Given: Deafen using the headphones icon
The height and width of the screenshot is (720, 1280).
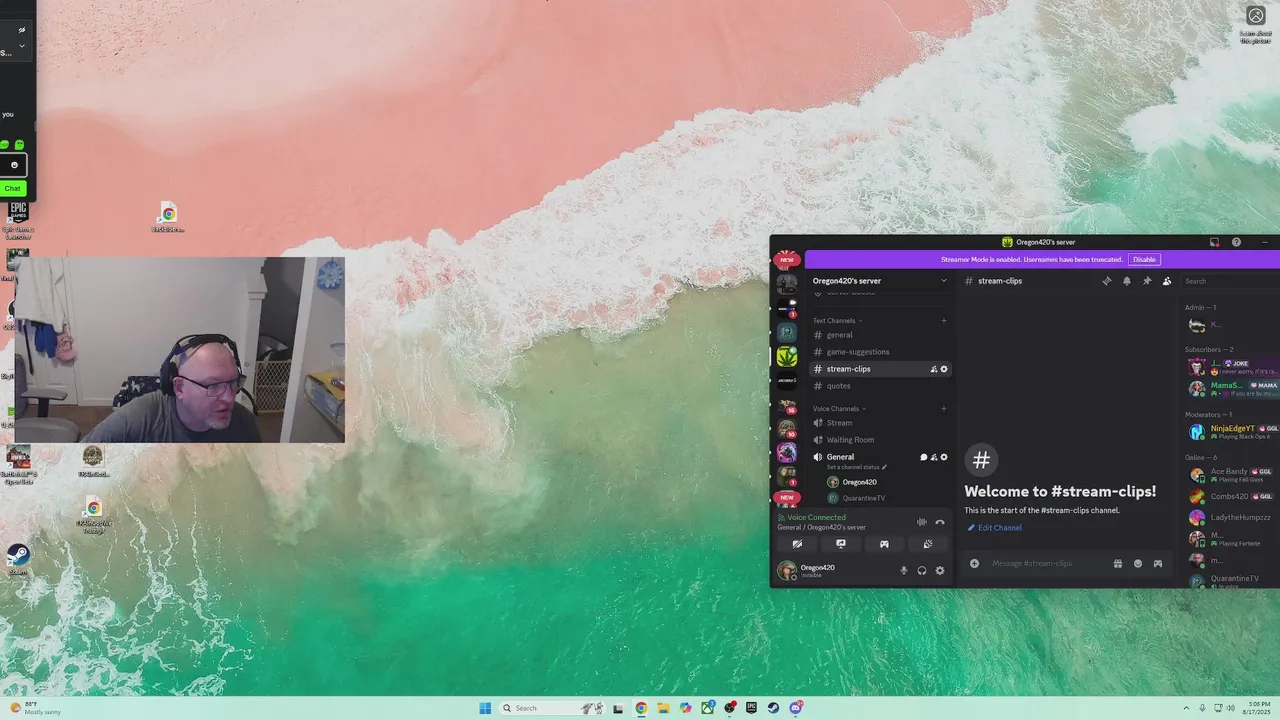Looking at the screenshot, I should 922,571.
